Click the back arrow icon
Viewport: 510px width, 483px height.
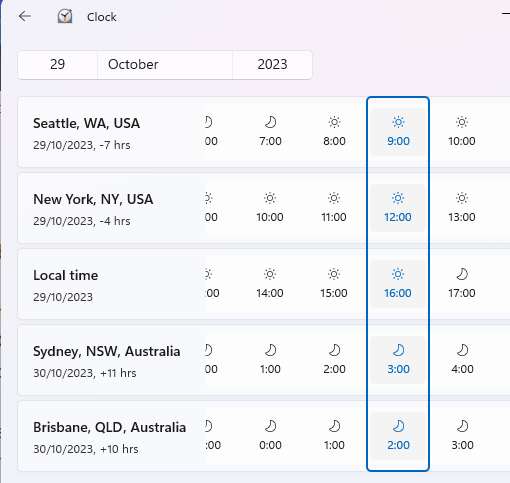click(x=25, y=16)
